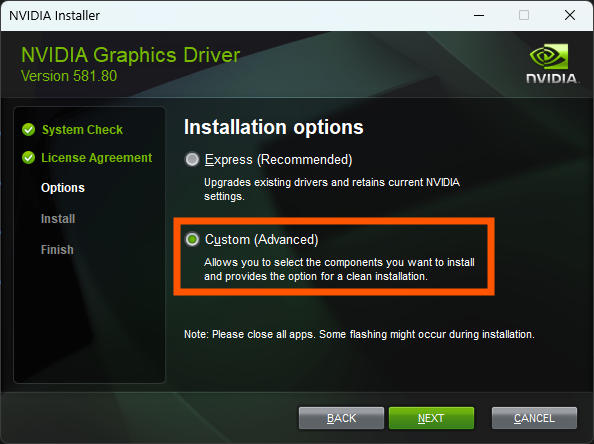Click the note about closing all apps
Viewport: 594px width, 444px height.
(x=359, y=335)
